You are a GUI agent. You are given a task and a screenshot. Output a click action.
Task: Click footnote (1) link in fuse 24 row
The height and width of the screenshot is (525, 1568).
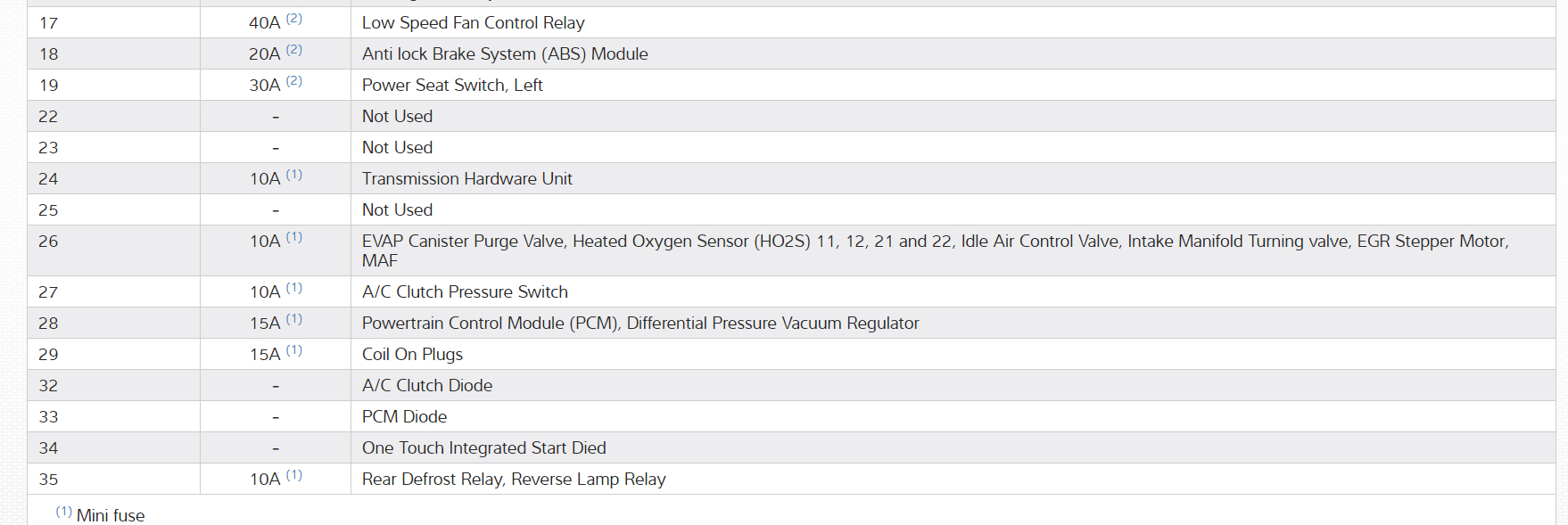coord(294,175)
